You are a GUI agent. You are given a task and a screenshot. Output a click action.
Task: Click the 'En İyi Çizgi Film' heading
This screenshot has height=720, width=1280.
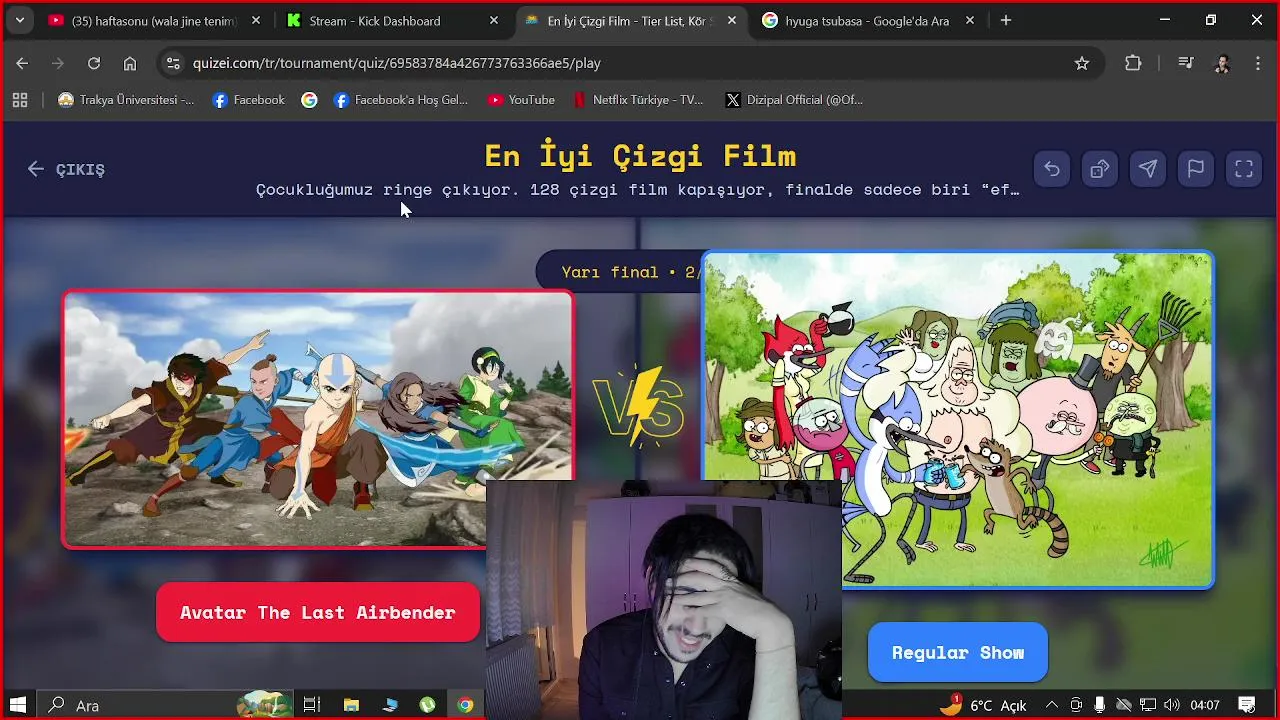click(x=640, y=155)
